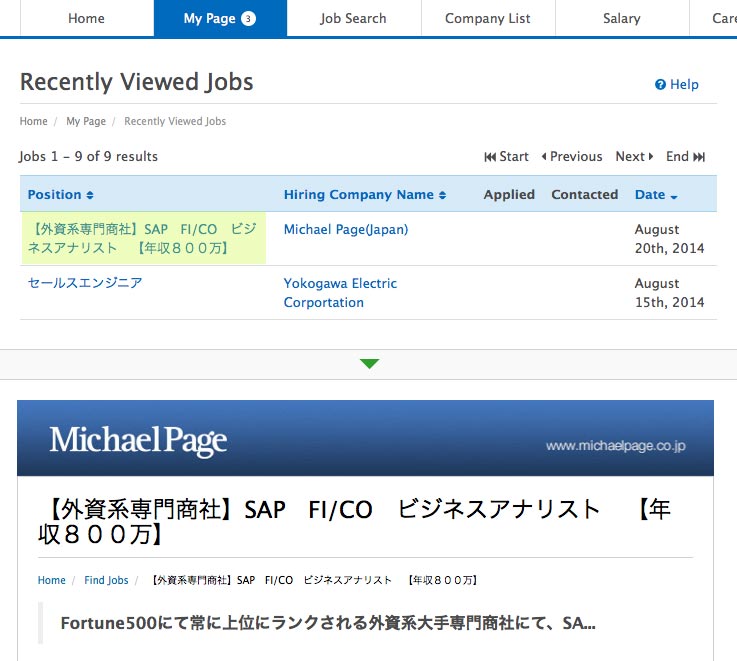The image size is (737, 661).
Task: Open the Help link
Action: coord(677,84)
